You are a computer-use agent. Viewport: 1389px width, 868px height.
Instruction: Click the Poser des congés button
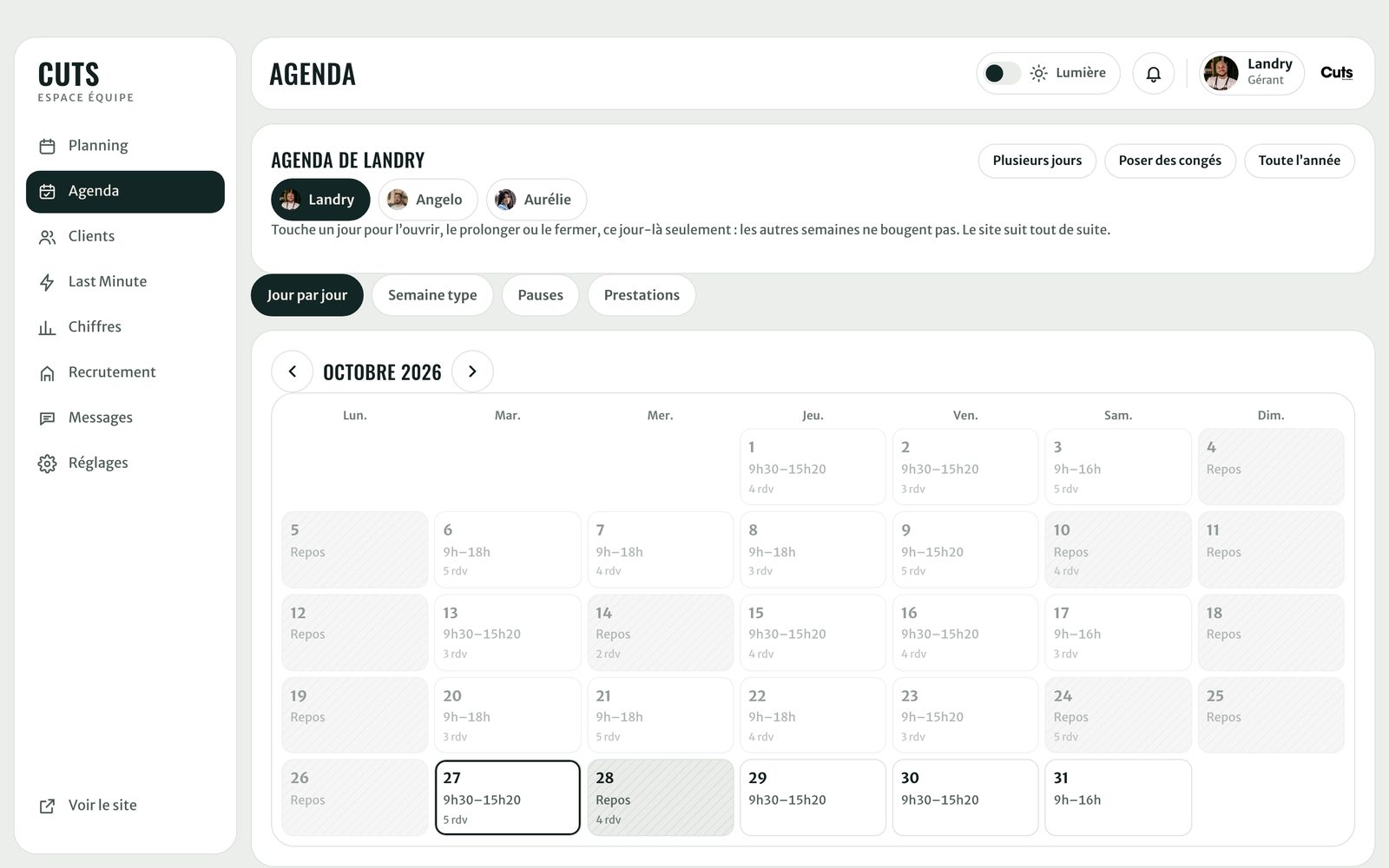1169,161
